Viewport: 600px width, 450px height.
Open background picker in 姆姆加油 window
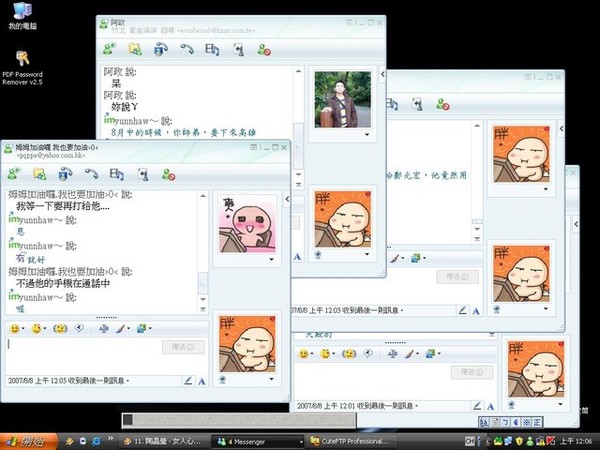[x=144, y=328]
